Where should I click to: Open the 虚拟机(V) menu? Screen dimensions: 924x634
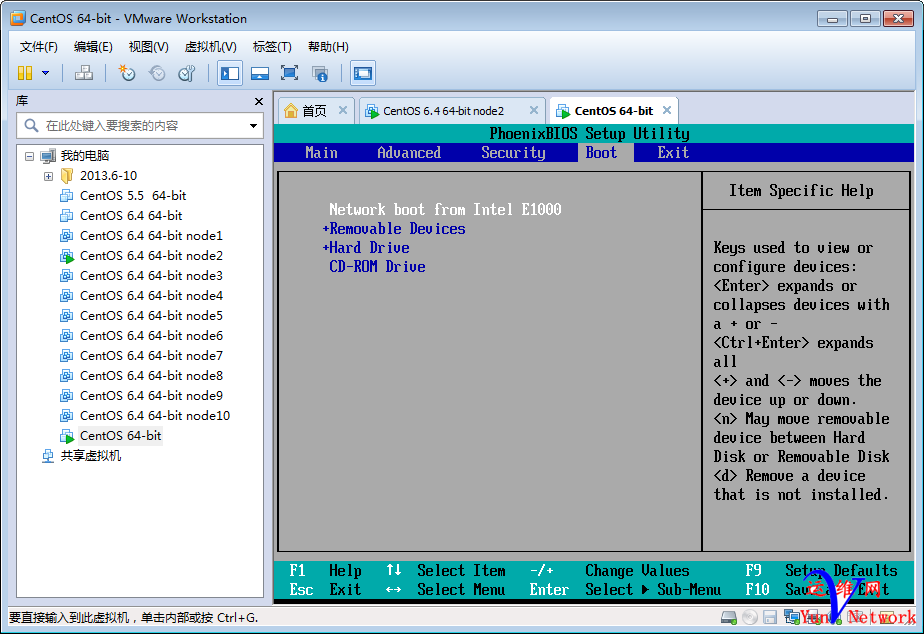tap(210, 47)
